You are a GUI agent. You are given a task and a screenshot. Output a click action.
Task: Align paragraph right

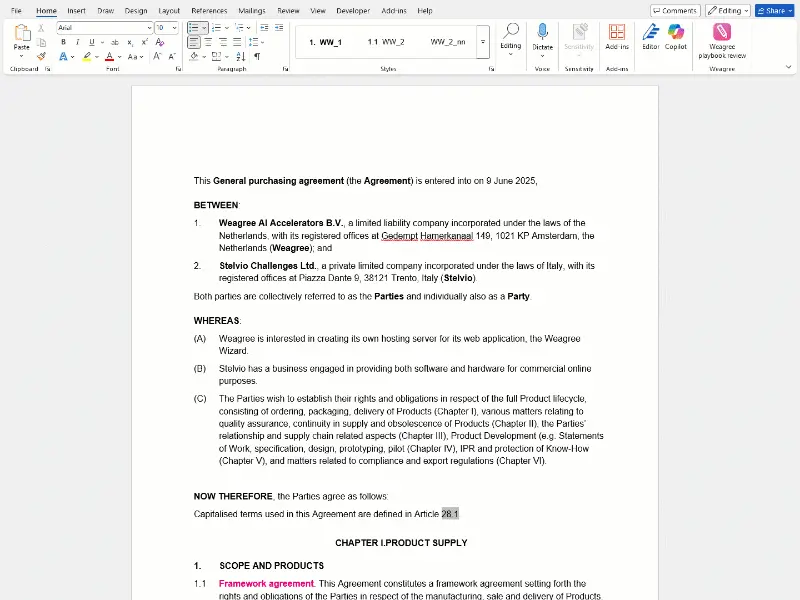[223, 42]
